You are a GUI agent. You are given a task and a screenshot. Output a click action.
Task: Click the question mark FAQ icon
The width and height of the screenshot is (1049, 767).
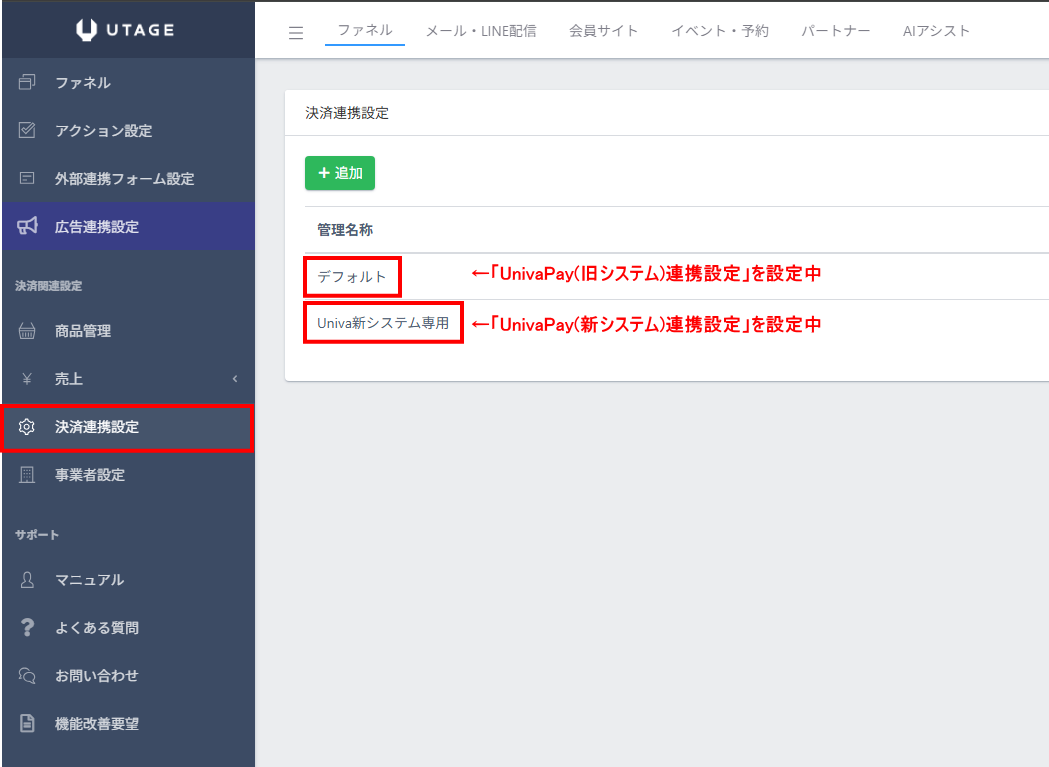pyautogui.click(x=27, y=628)
